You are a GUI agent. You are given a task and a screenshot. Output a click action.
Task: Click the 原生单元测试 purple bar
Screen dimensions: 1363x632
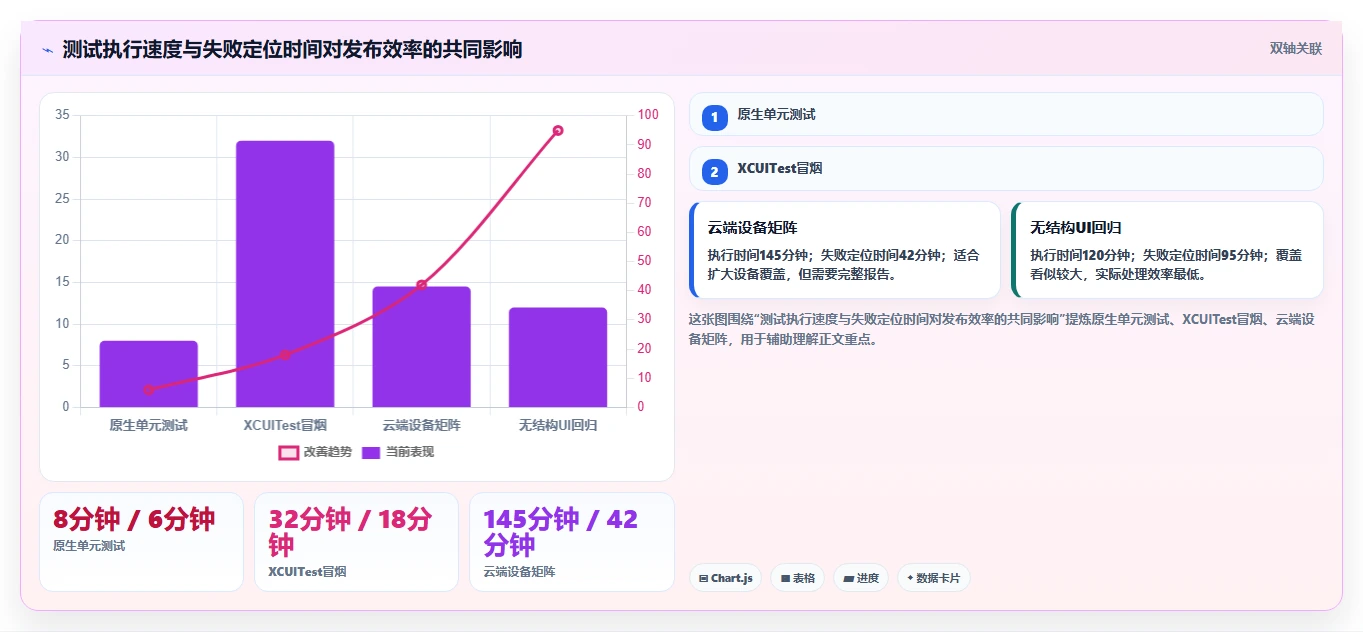[x=148, y=374]
